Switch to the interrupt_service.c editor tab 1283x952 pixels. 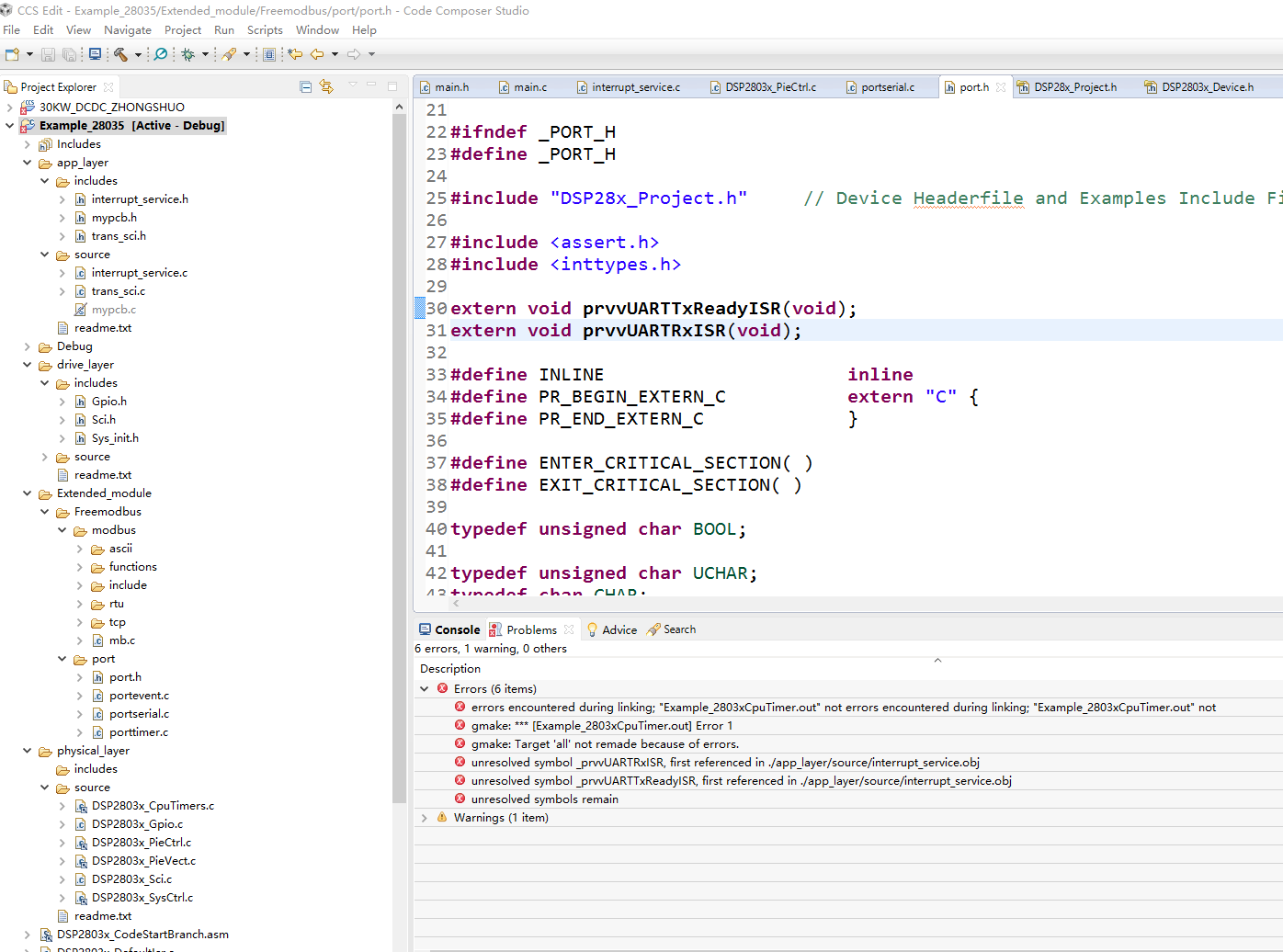pyautogui.click(x=635, y=87)
